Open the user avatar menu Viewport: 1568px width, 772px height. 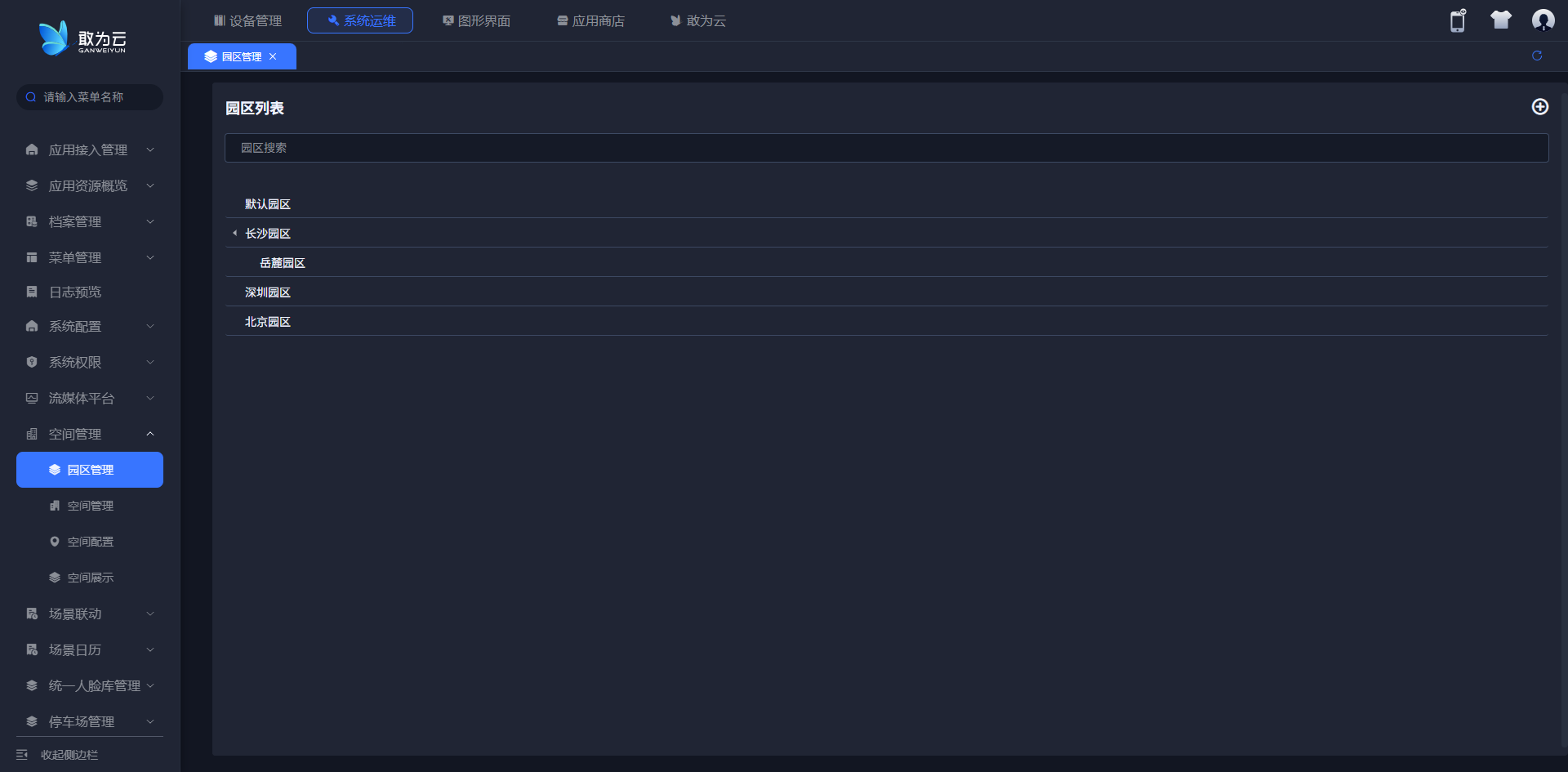[x=1543, y=20]
